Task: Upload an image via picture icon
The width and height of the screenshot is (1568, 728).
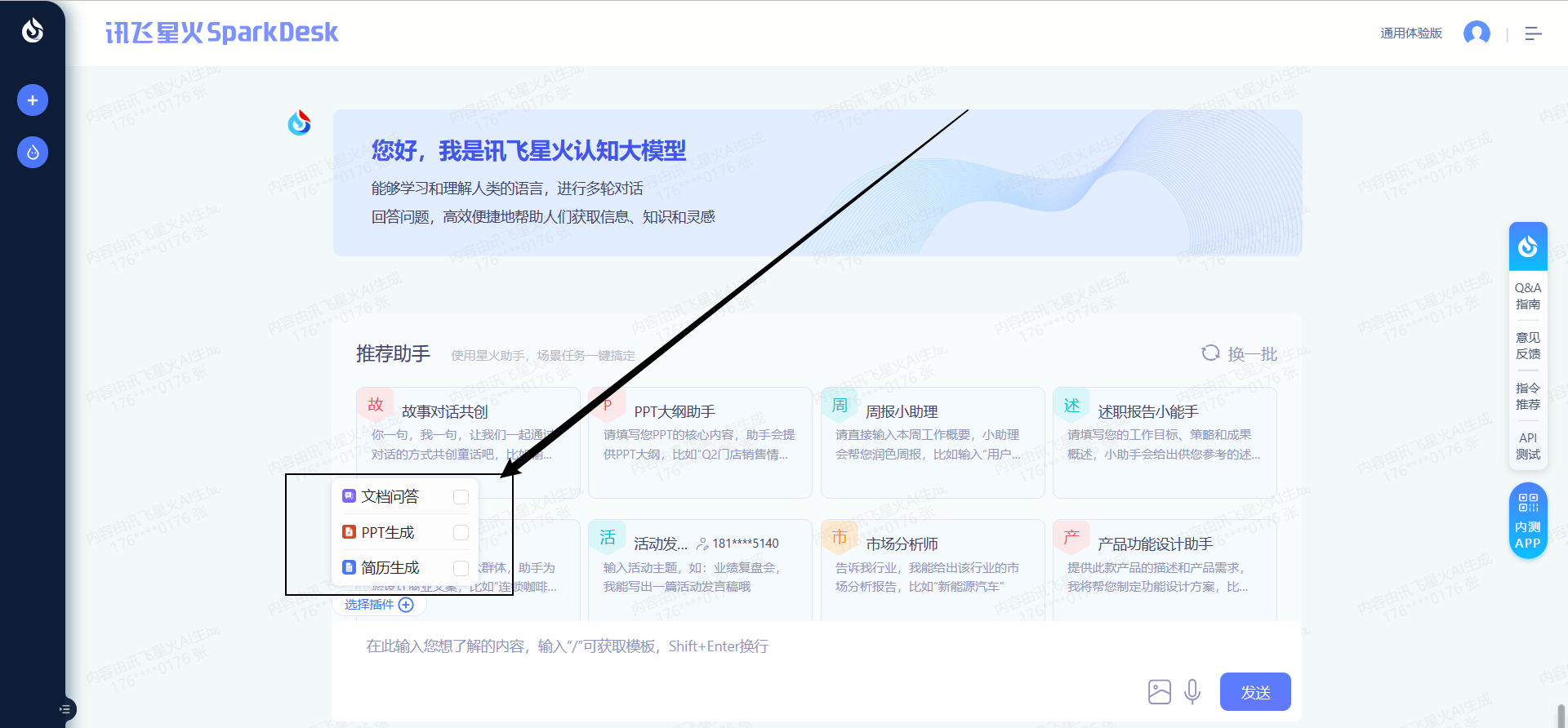Action: click(x=1160, y=692)
